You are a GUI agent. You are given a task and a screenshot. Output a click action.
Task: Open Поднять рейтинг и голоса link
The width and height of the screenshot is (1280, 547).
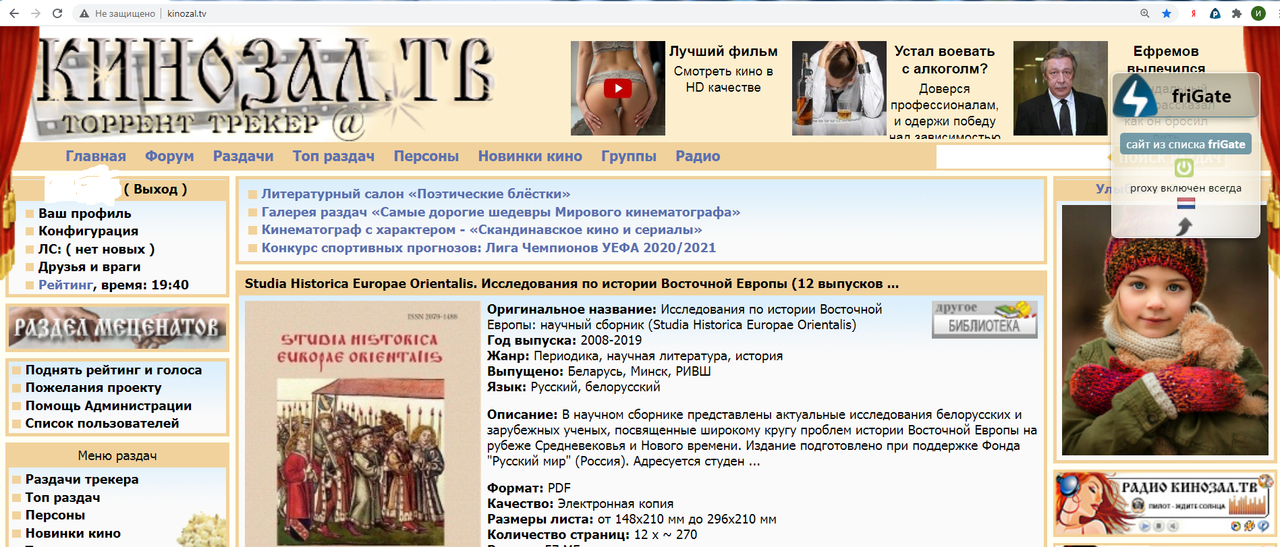click(x=114, y=370)
